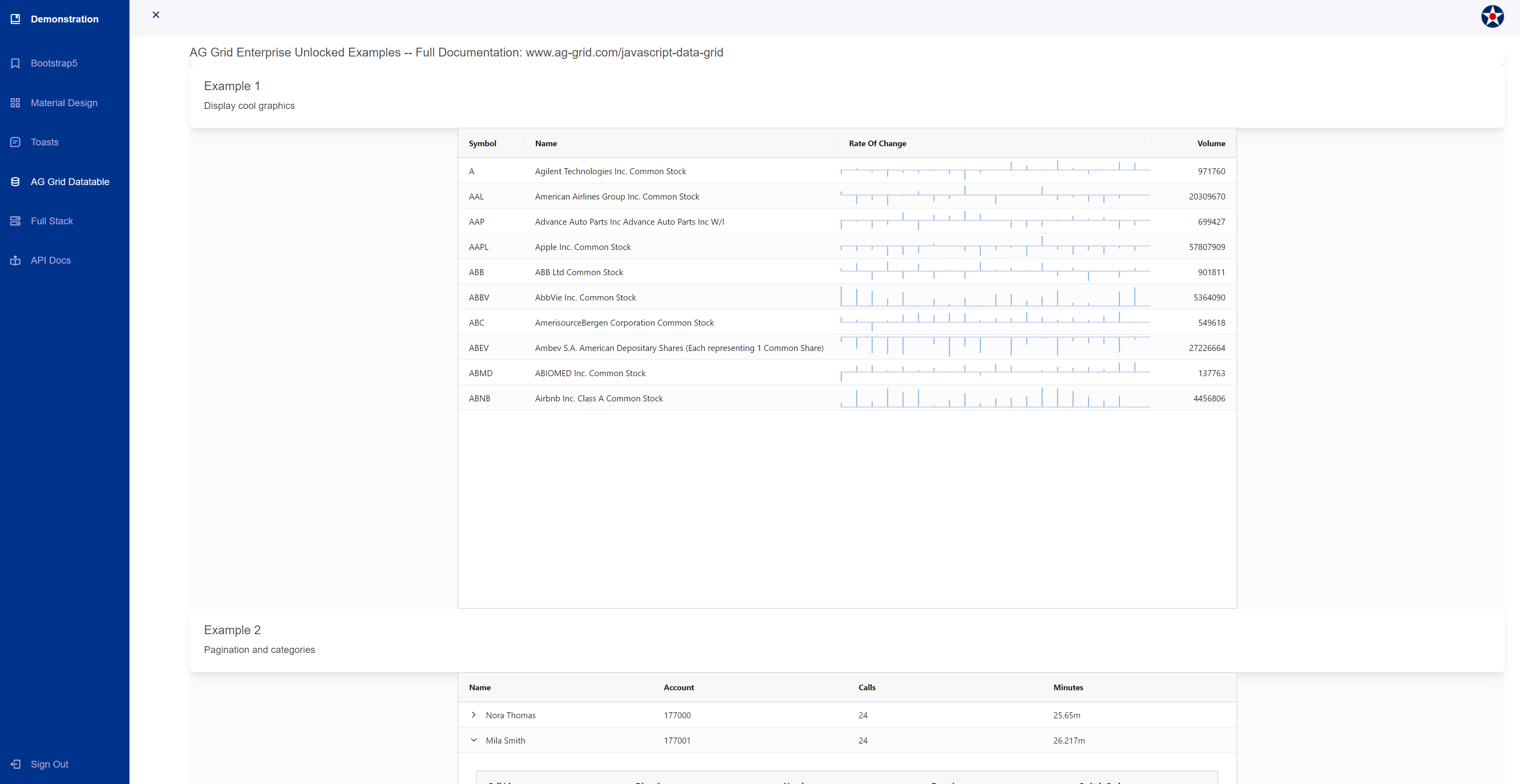
Task: Close the sidebar with the X button
Action: click(x=156, y=15)
